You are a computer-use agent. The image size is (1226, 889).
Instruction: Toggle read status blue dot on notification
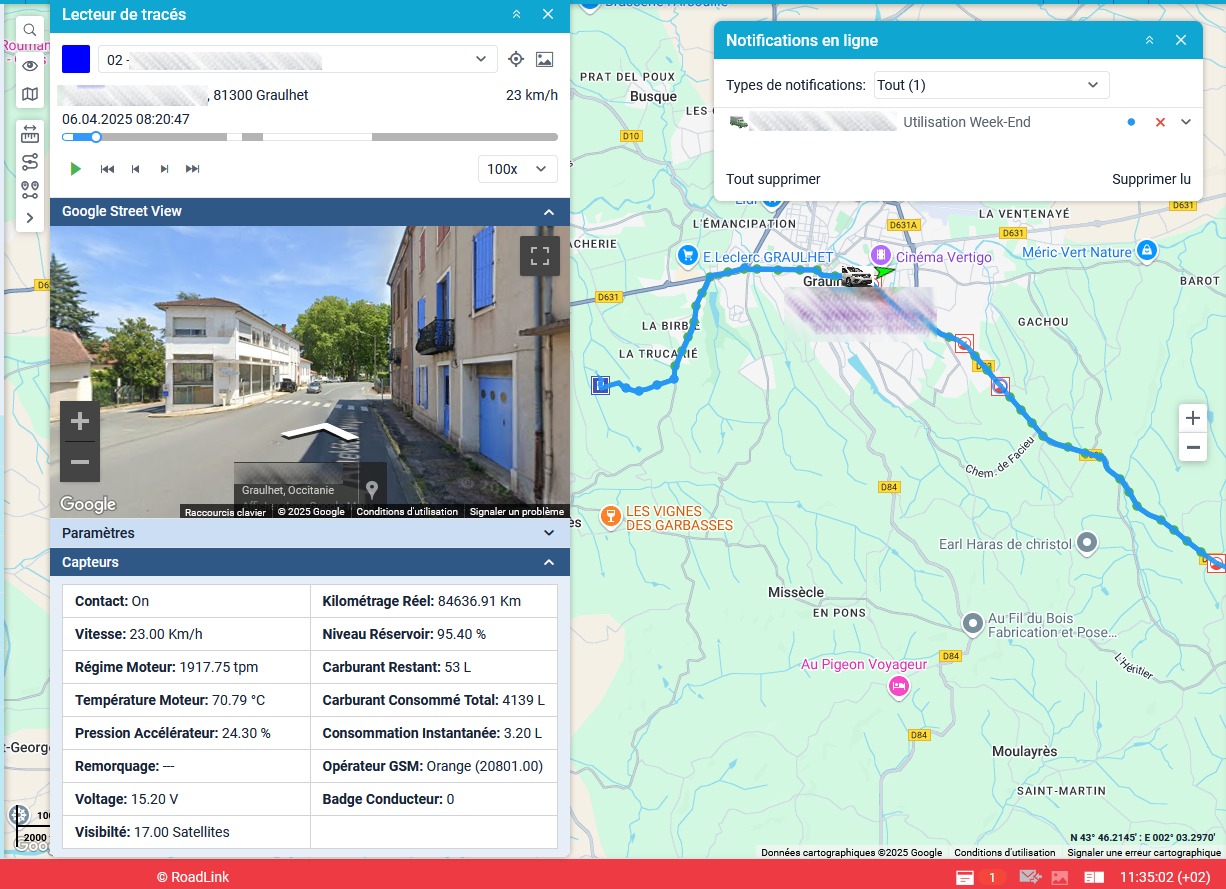[1131, 122]
